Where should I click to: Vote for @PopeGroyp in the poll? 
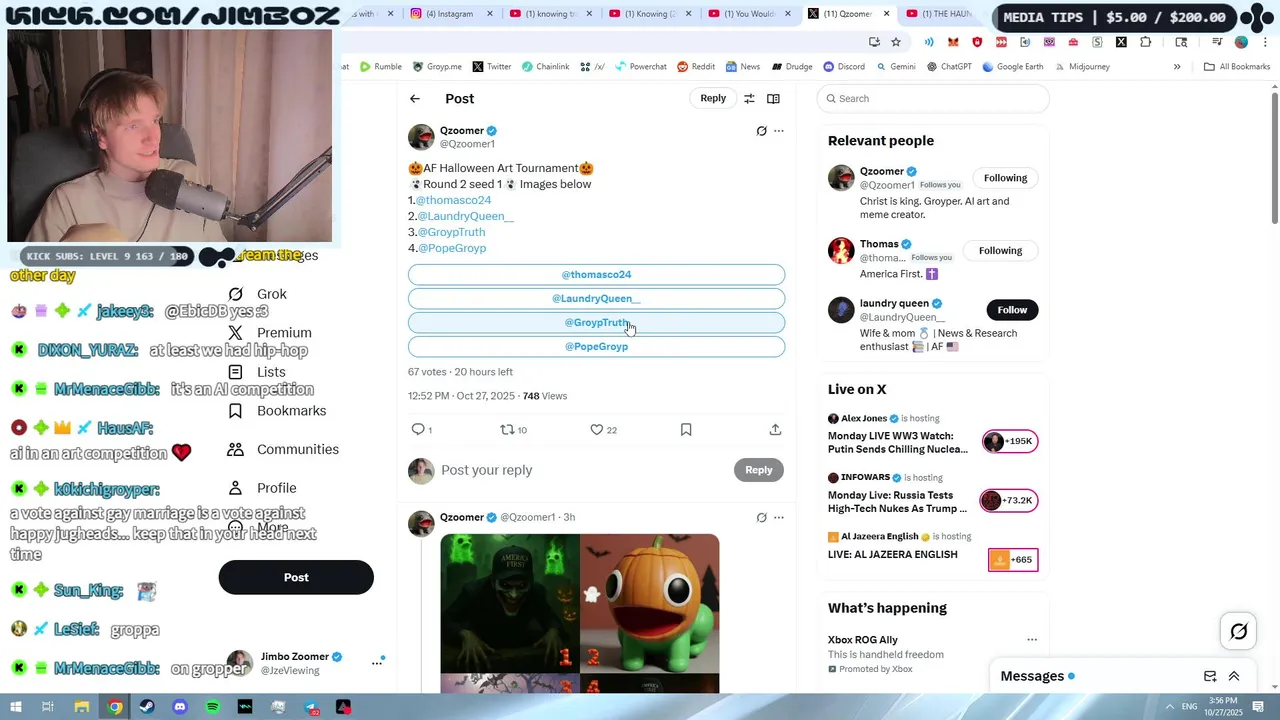point(596,346)
